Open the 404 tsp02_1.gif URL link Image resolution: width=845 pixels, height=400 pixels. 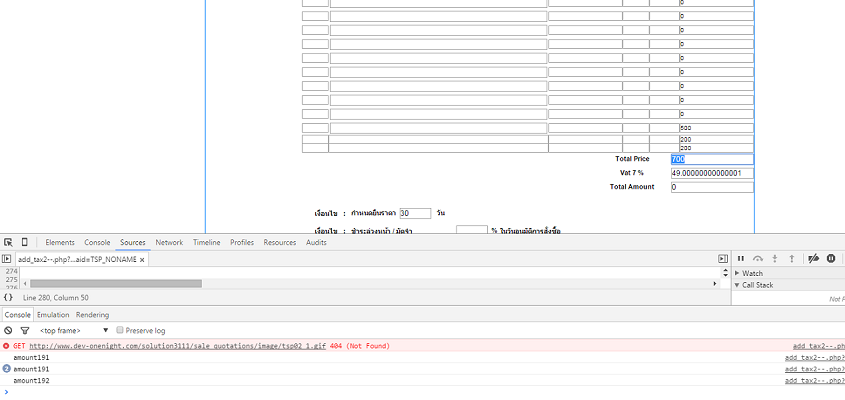coord(177,346)
